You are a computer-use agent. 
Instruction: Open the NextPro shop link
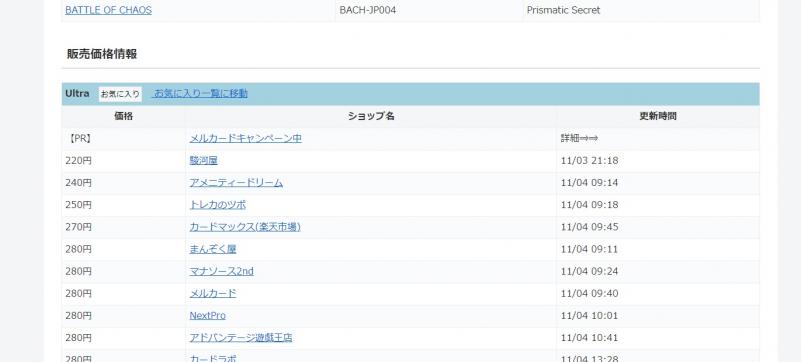tap(207, 316)
